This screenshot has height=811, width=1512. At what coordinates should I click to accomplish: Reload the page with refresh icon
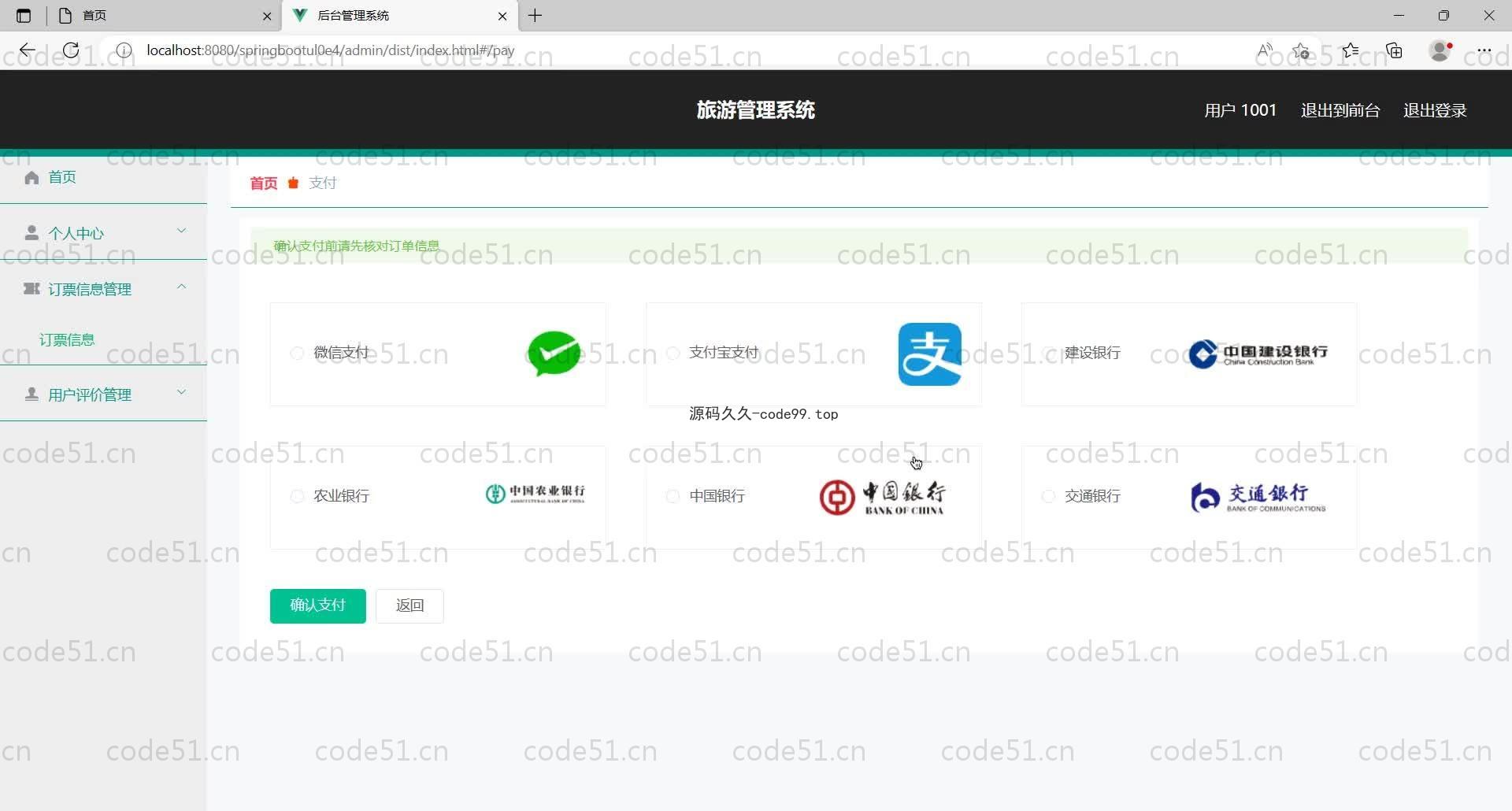(x=71, y=50)
